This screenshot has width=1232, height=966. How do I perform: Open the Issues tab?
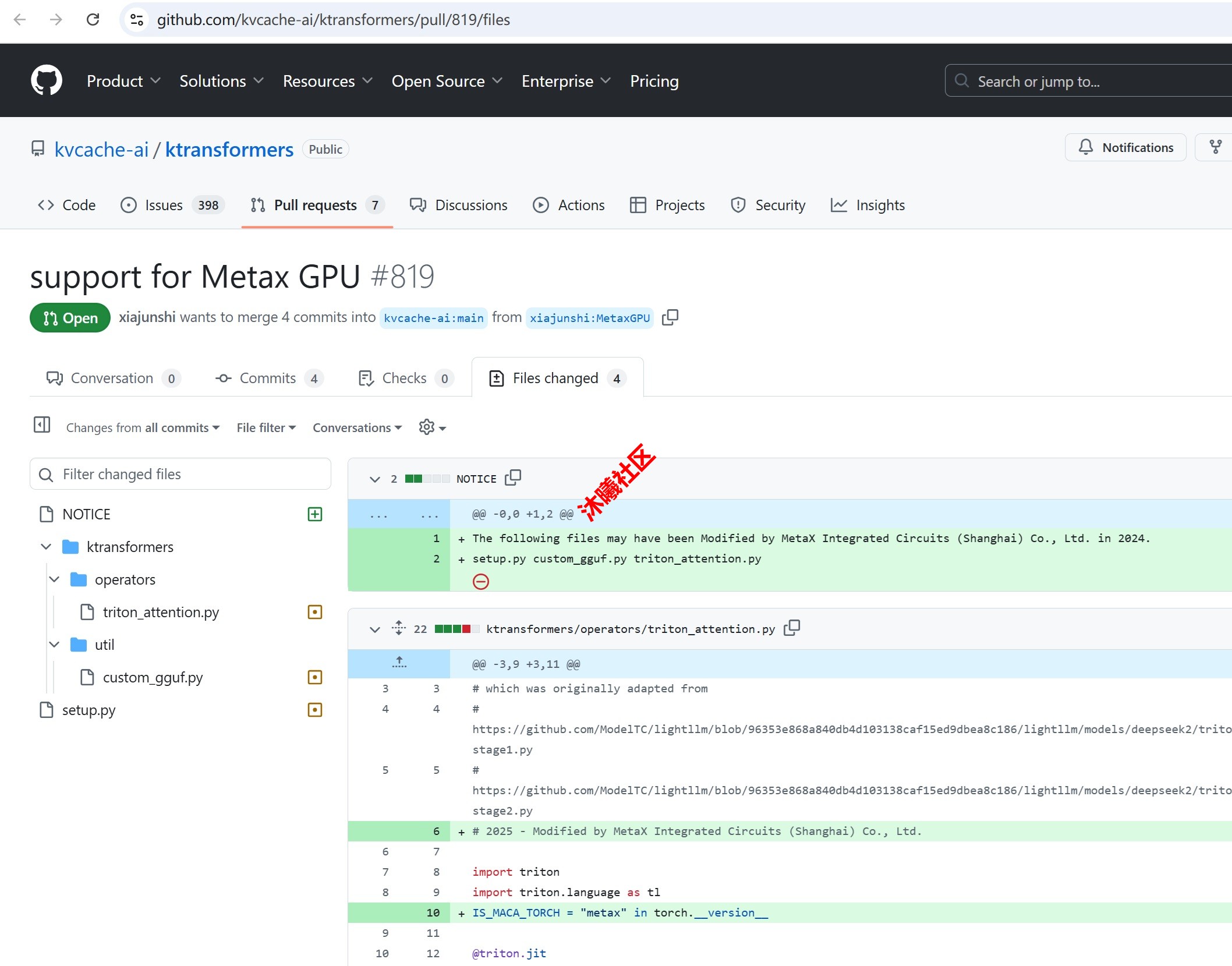[172, 205]
